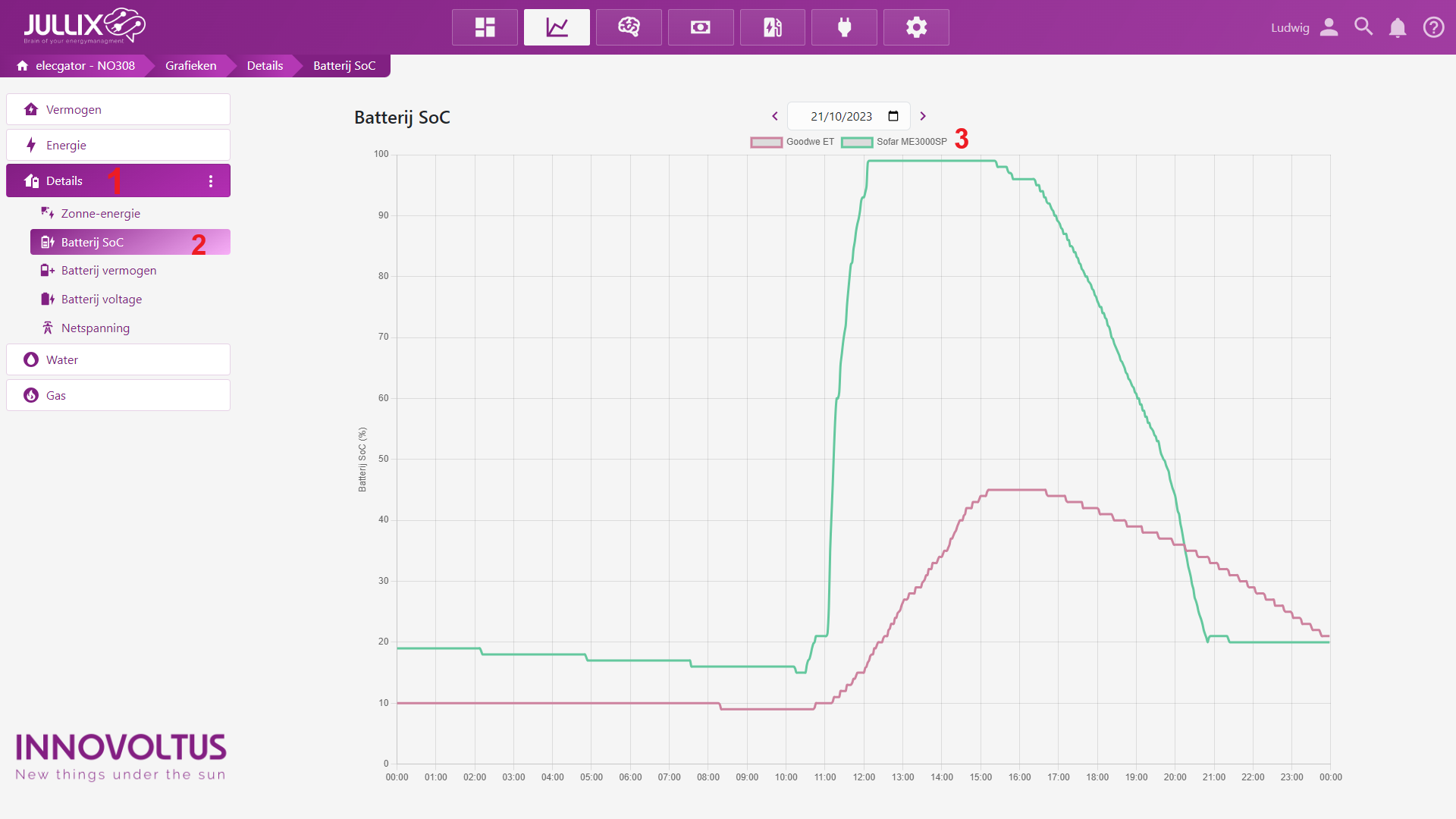Screen dimensions: 1456x819
Task: Click Grafieken breadcrumb link
Action: click(190, 66)
